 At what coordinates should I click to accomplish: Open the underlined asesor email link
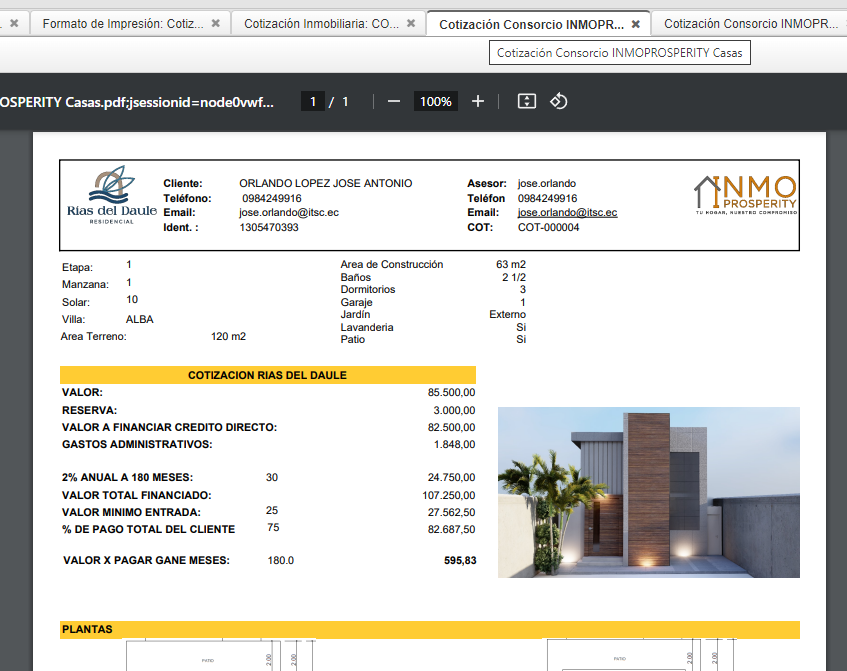(567, 213)
